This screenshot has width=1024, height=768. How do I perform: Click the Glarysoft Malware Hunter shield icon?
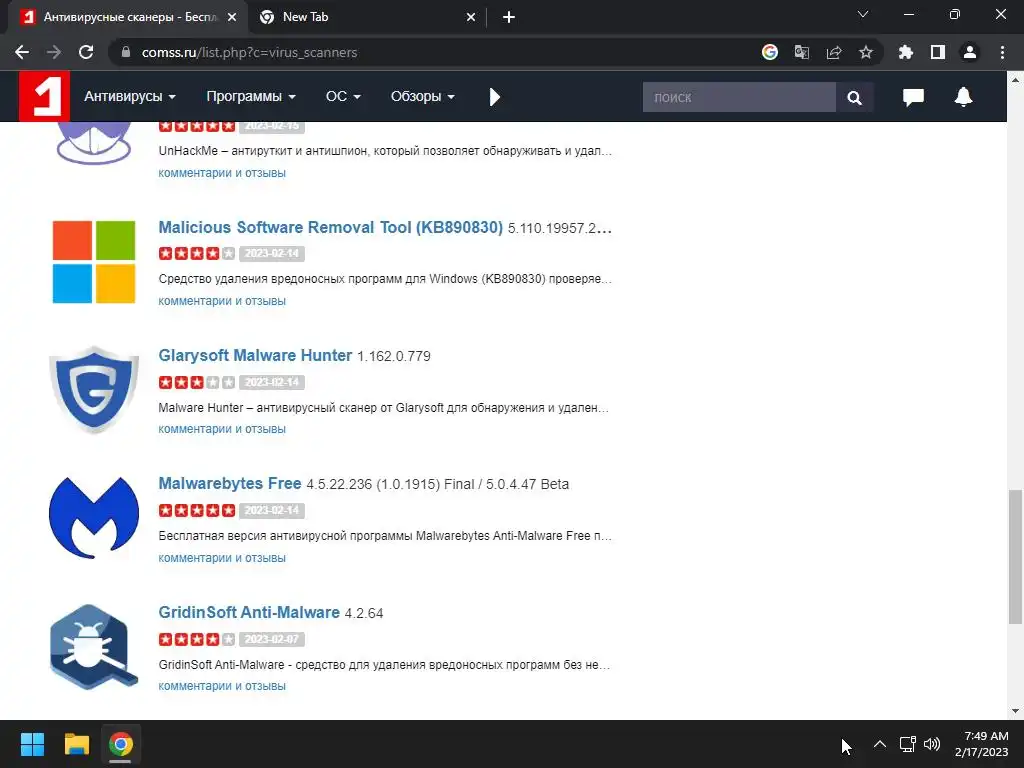(94, 390)
